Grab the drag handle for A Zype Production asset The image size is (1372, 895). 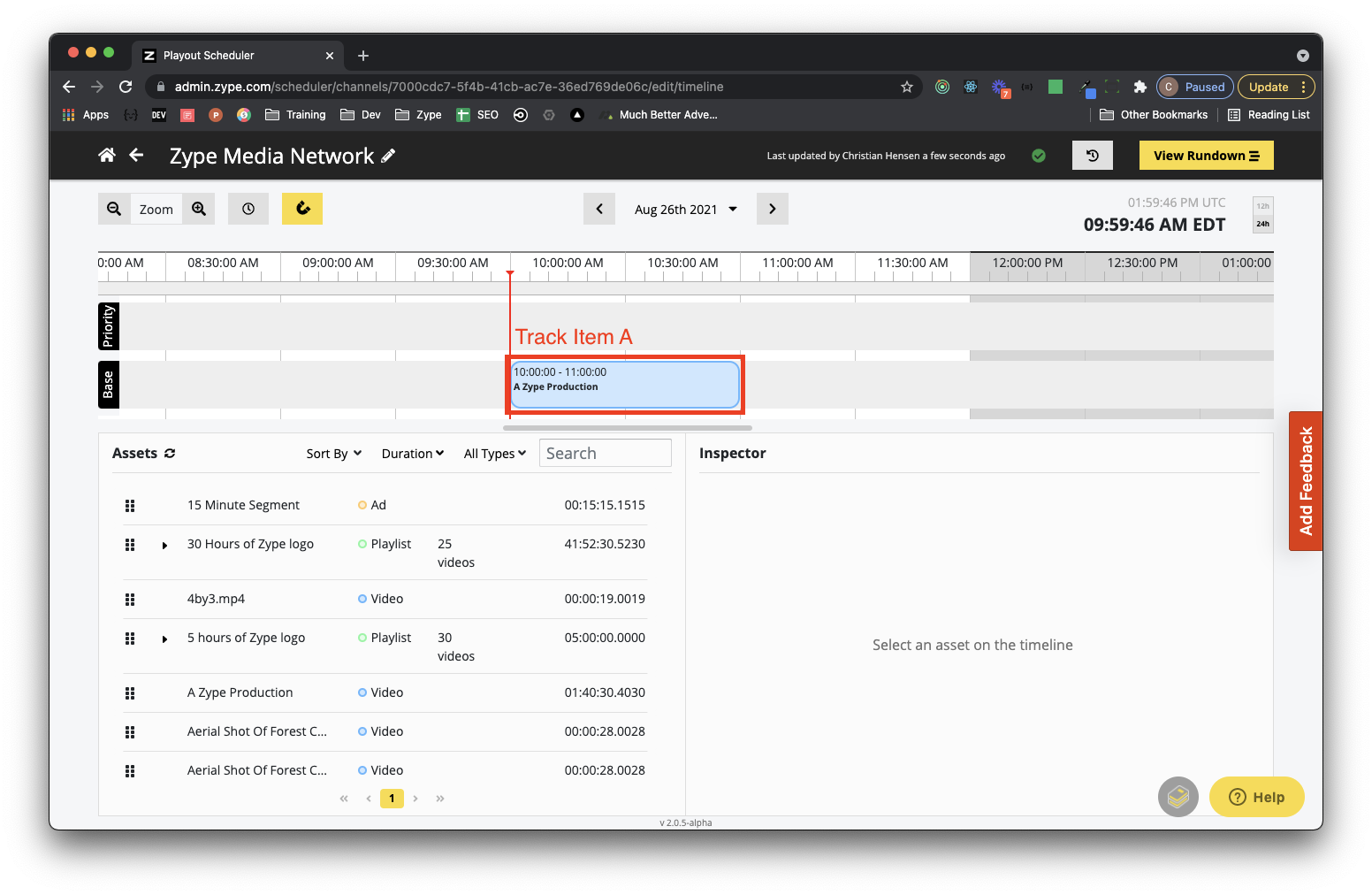coord(130,693)
